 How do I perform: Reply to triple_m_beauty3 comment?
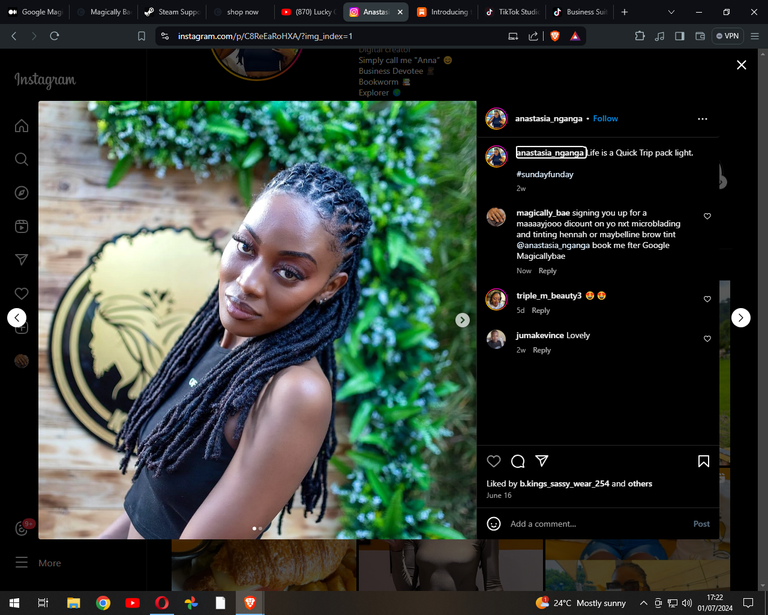541,310
